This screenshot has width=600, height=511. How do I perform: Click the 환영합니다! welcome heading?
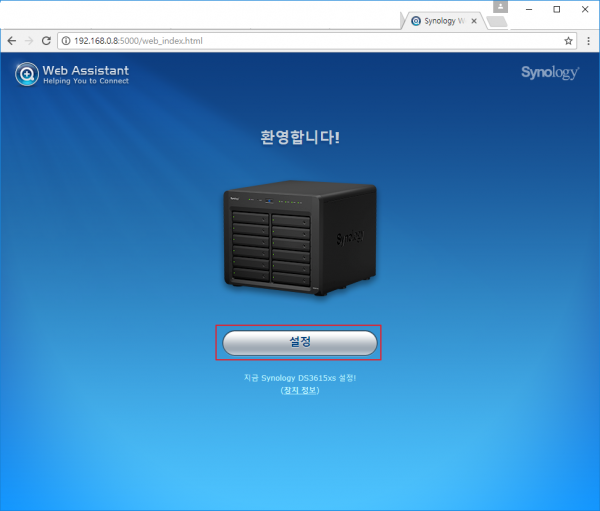click(x=299, y=136)
